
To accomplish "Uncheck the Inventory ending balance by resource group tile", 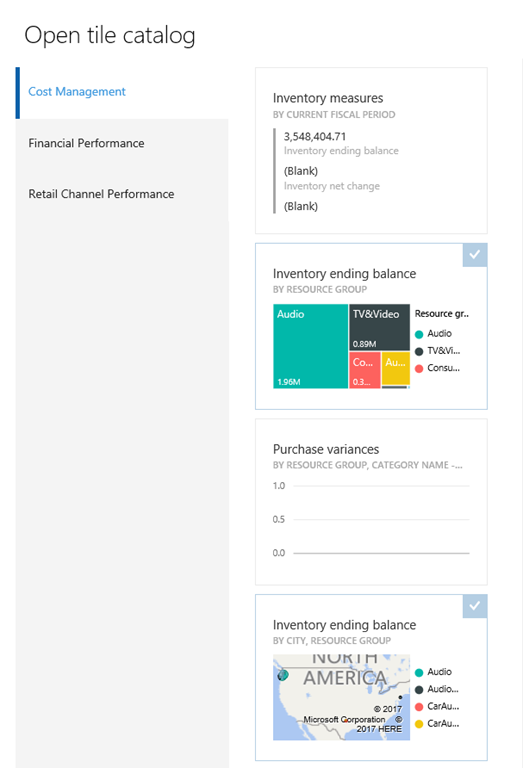I will pos(475,255).
